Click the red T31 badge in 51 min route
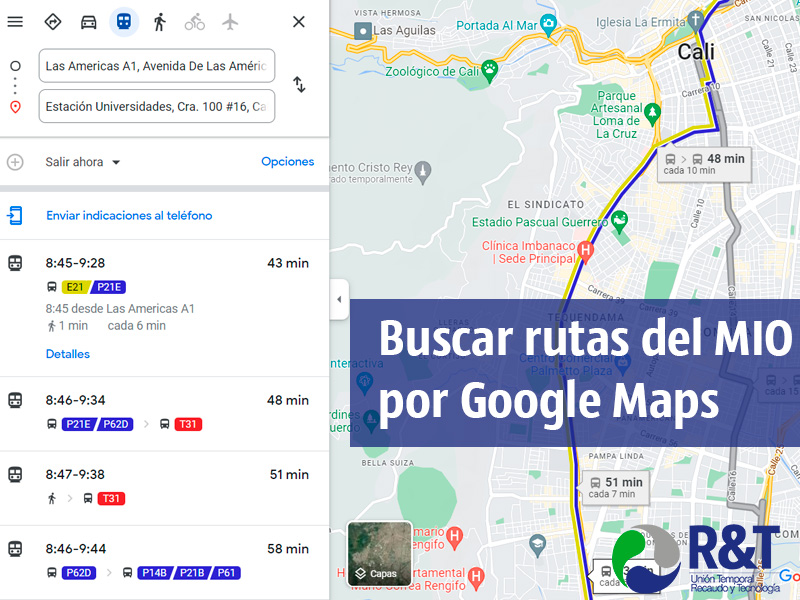The width and height of the screenshot is (800, 600). (111, 498)
